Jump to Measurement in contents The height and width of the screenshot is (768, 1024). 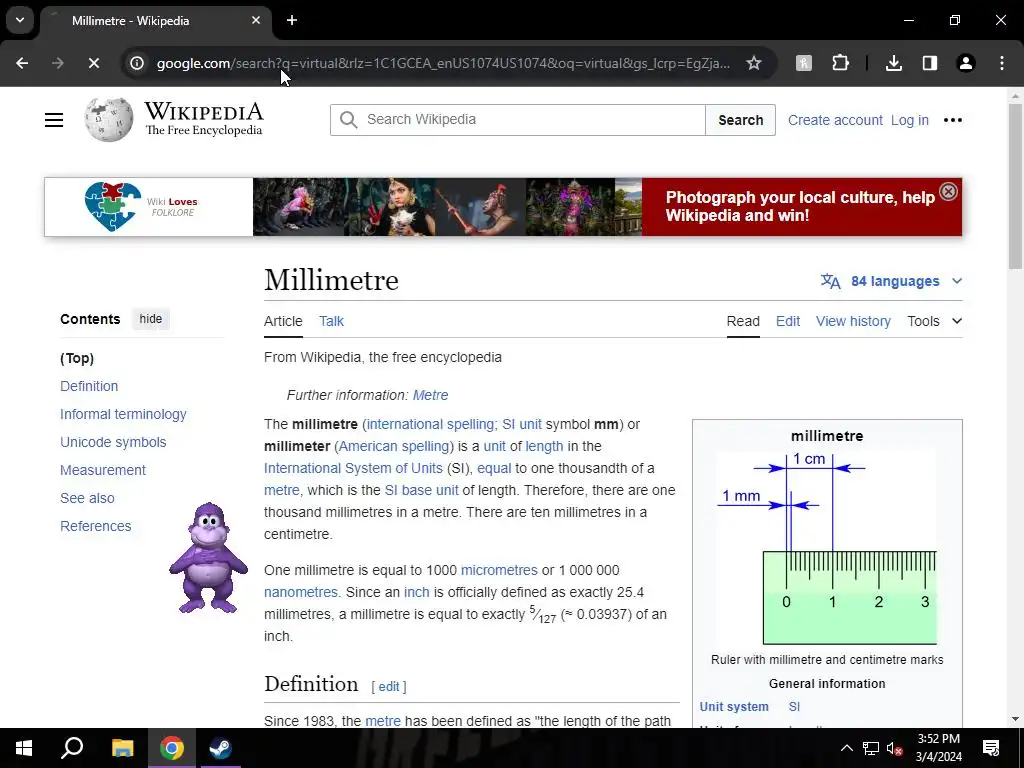(x=103, y=470)
